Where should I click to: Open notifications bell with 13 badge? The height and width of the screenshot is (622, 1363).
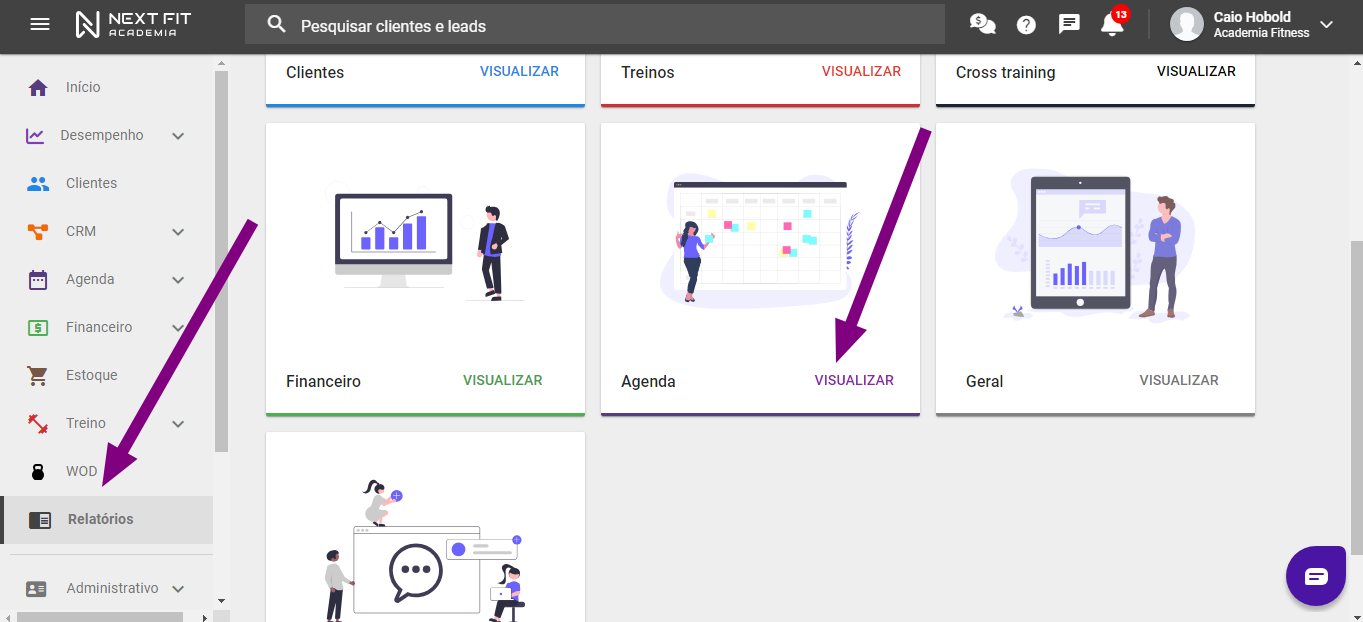pos(1113,23)
